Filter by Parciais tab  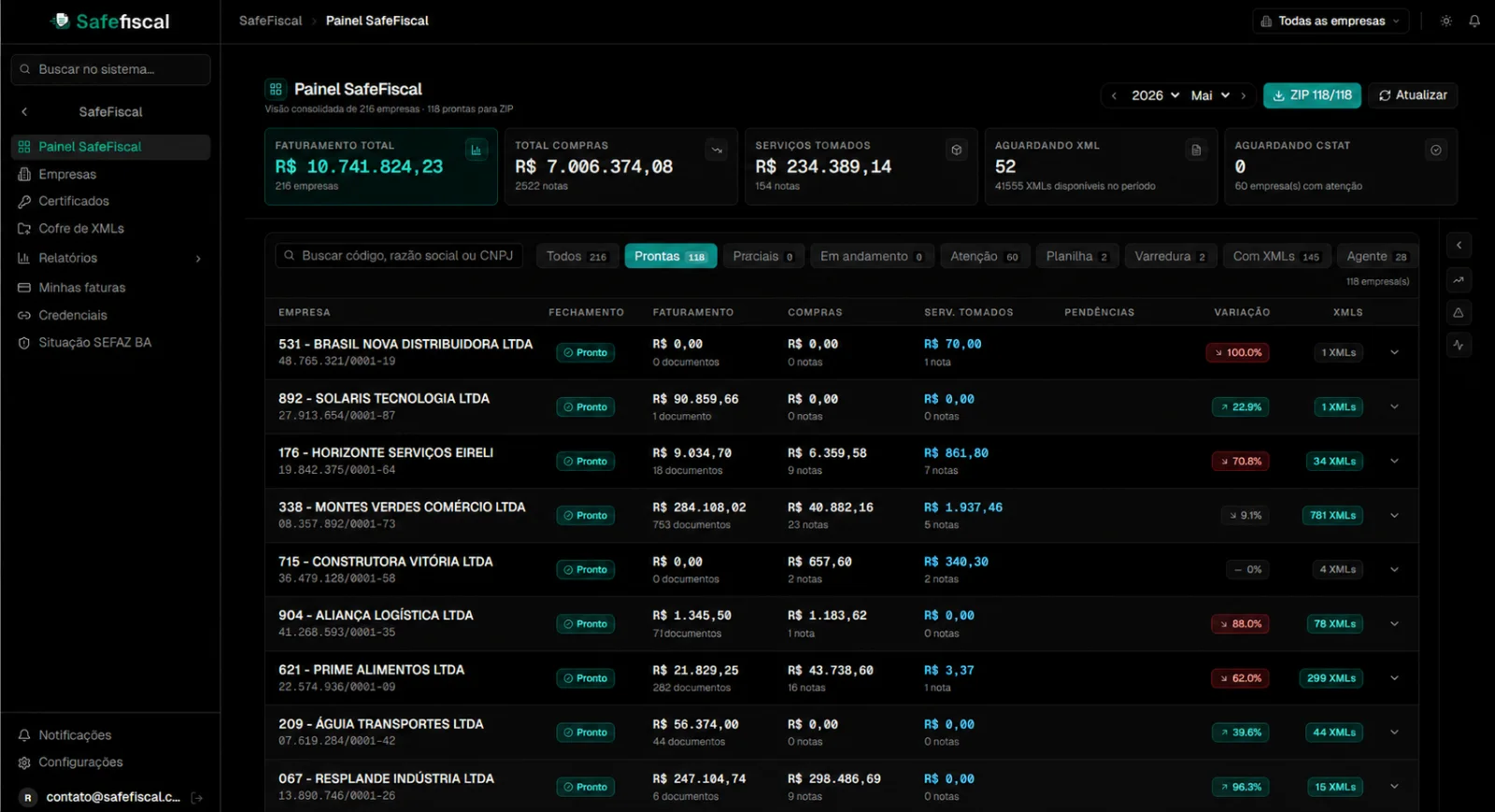[762, 256]
